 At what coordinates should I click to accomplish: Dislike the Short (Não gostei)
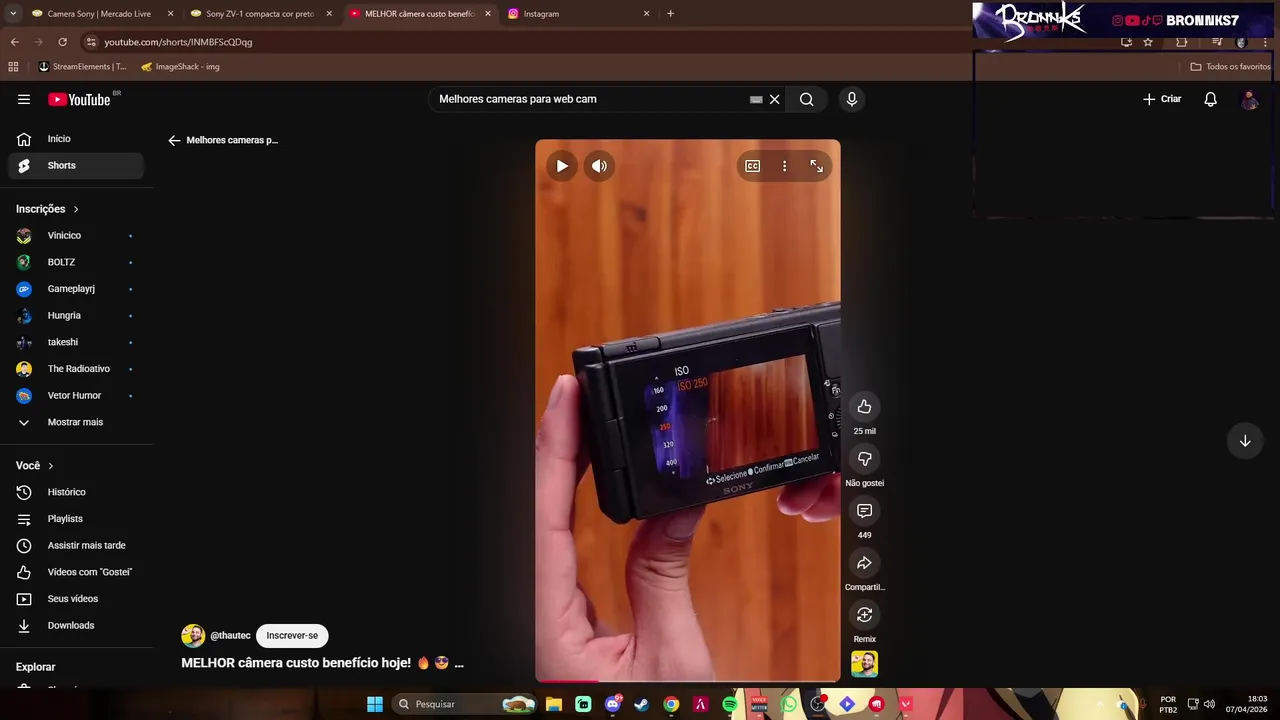click(x=865, y=459)
